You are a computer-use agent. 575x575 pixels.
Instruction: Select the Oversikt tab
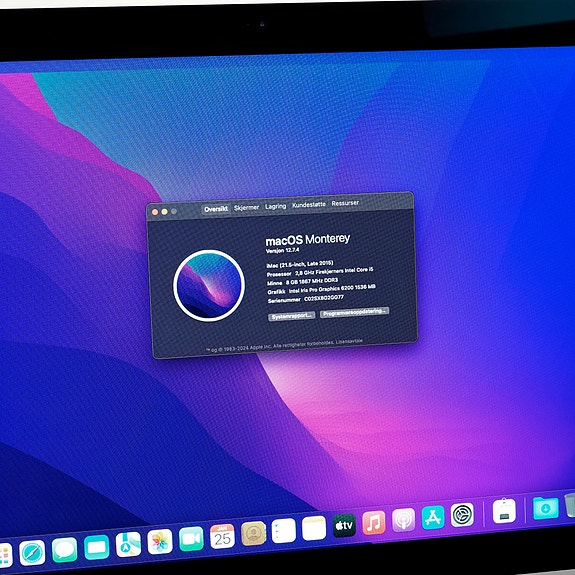coord(216,209)
